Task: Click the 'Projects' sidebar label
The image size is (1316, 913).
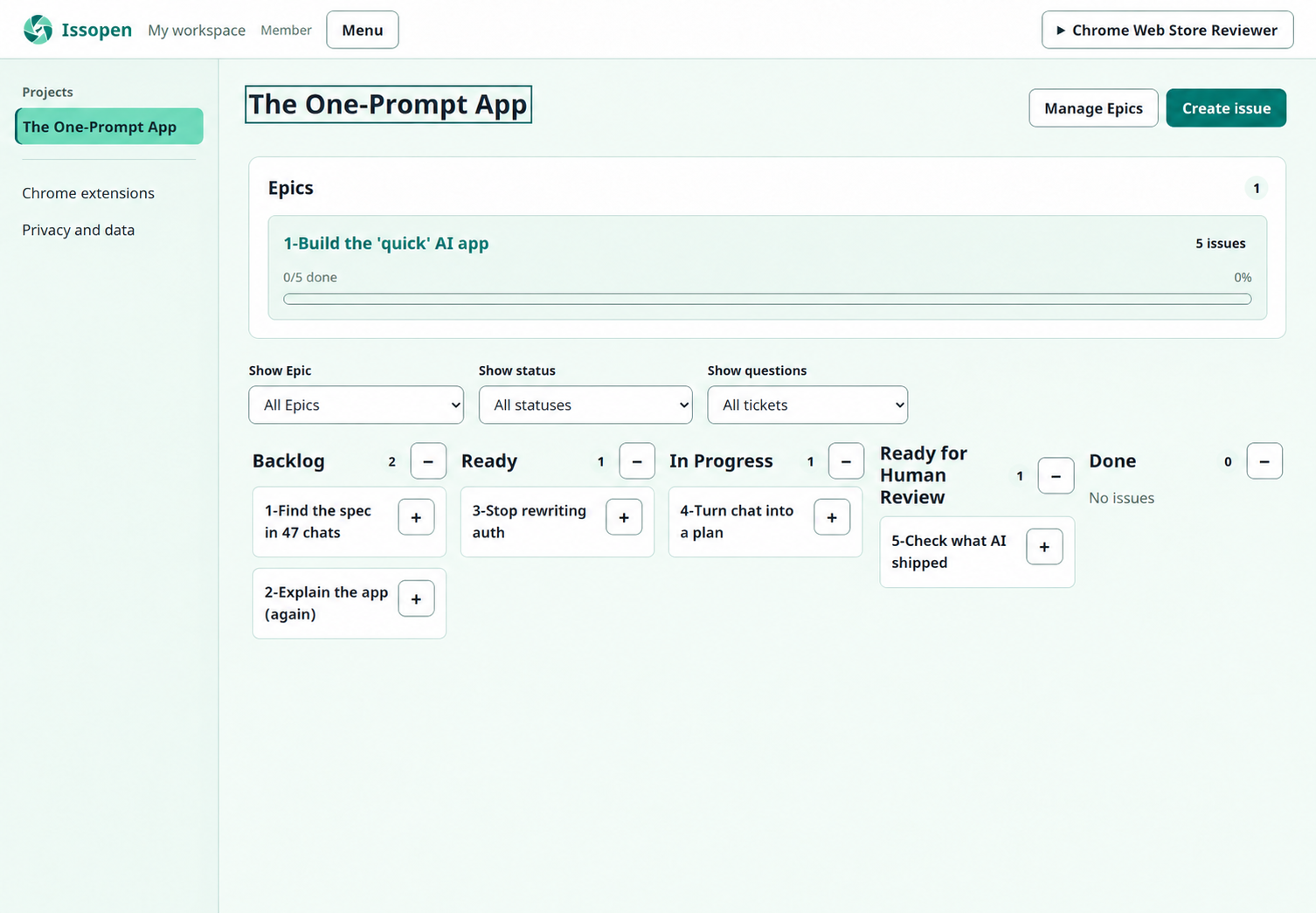Action: point(47,92)
